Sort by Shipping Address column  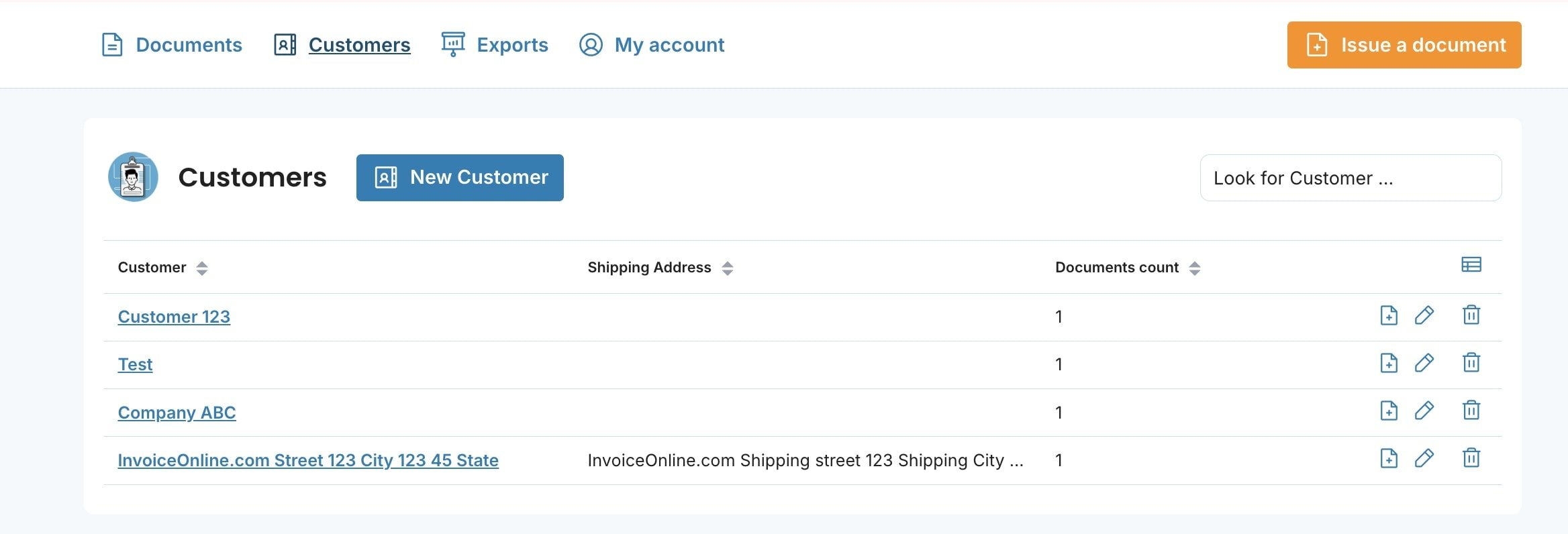click(727, 268)
